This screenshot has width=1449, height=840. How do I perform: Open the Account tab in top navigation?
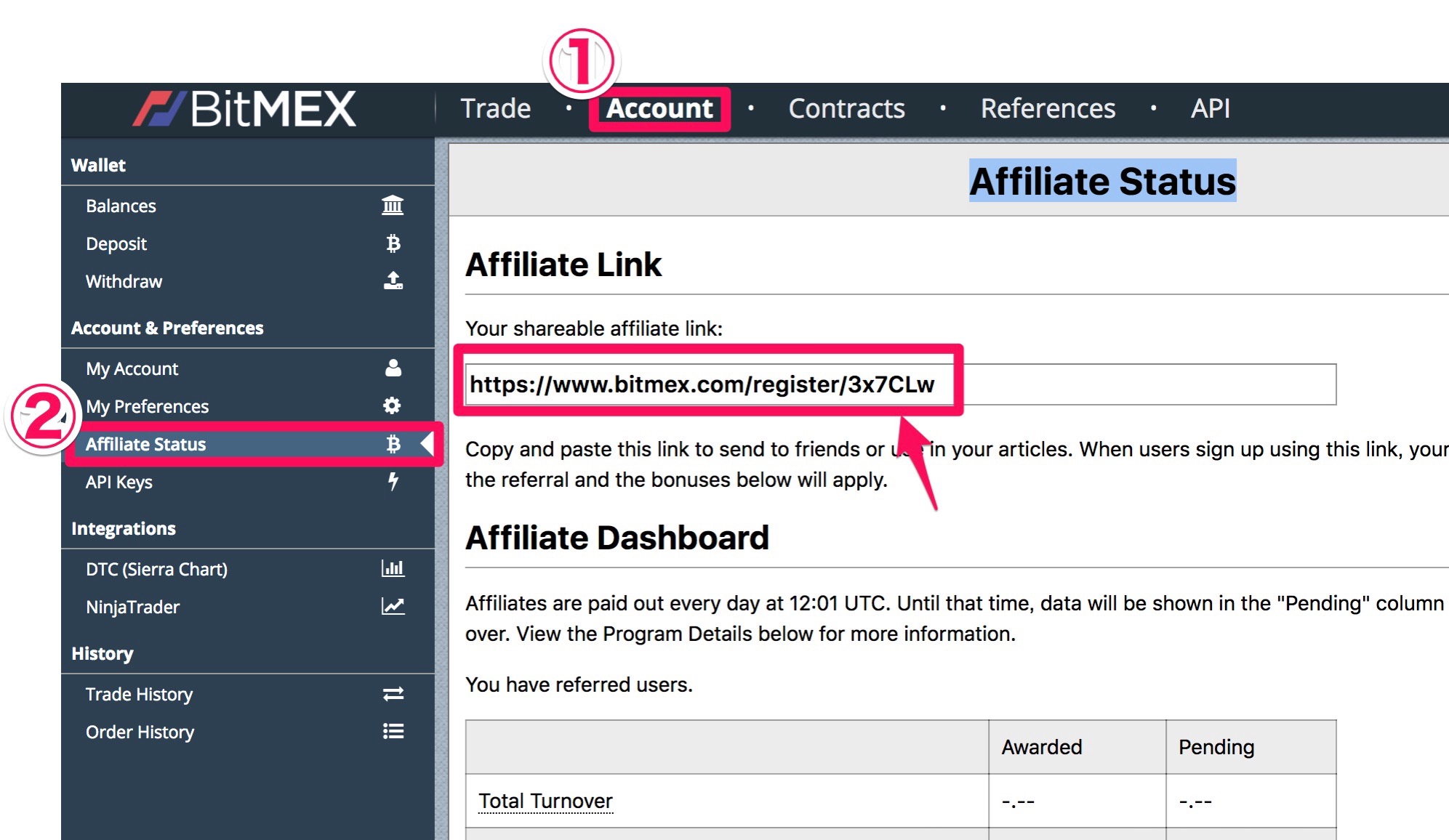(659, 108)
